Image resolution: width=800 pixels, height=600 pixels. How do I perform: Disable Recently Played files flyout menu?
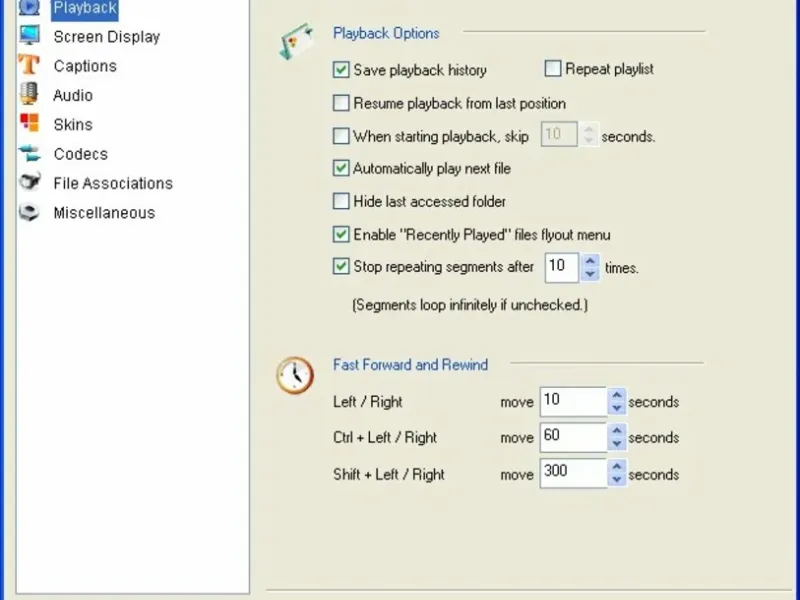coord(341,234)
